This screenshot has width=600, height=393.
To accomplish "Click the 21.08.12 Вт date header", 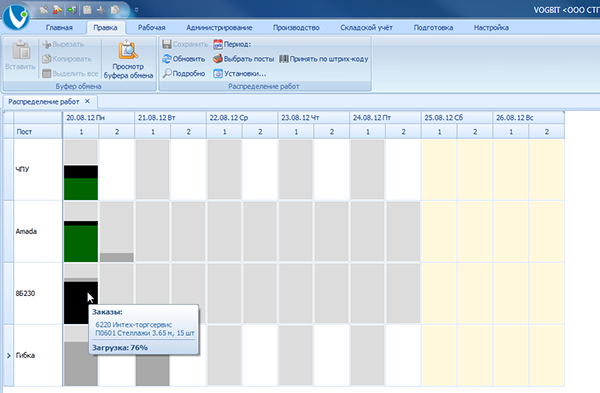I will [170, 117].
